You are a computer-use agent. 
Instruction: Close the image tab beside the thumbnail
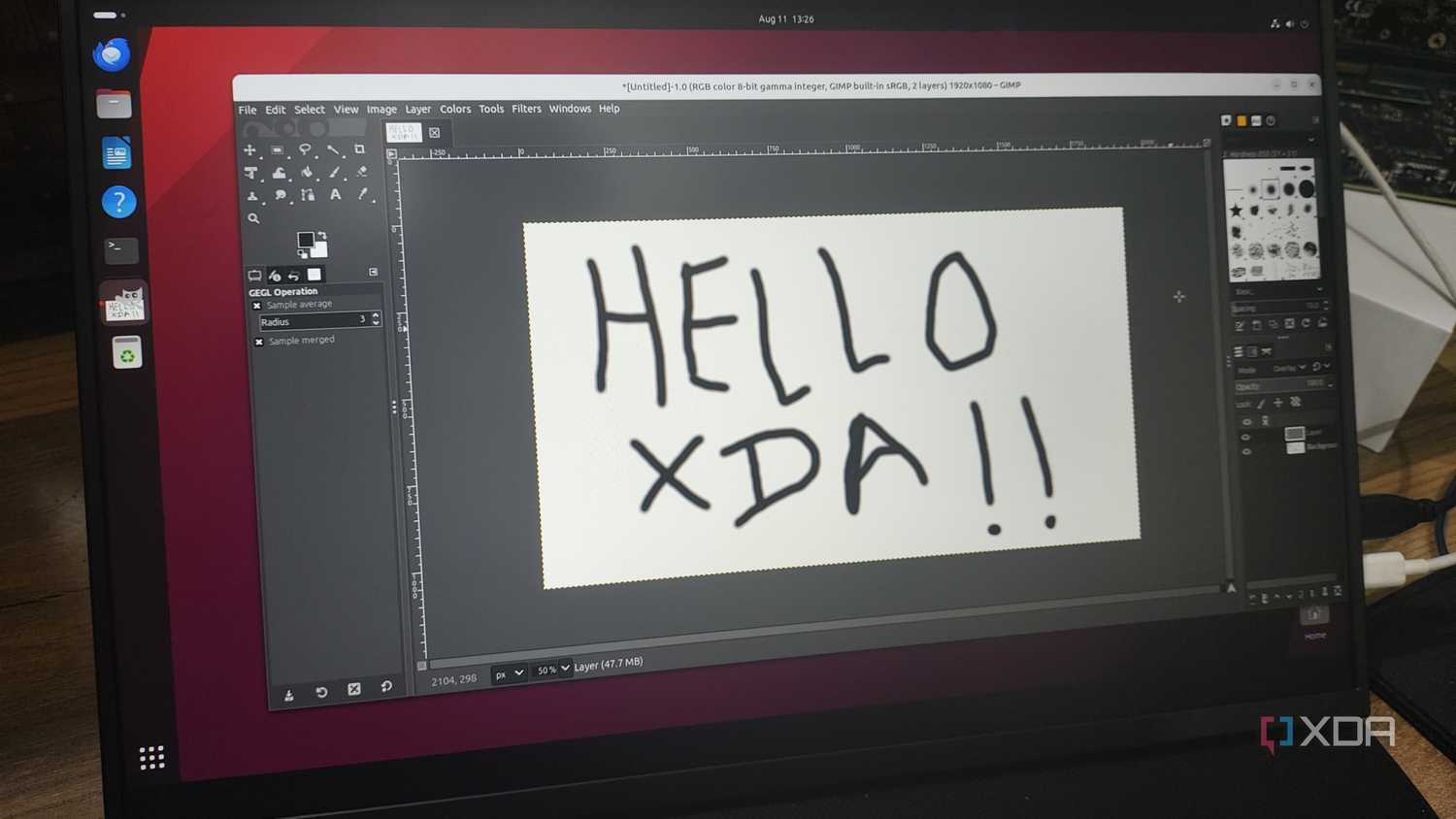[434, 133]
